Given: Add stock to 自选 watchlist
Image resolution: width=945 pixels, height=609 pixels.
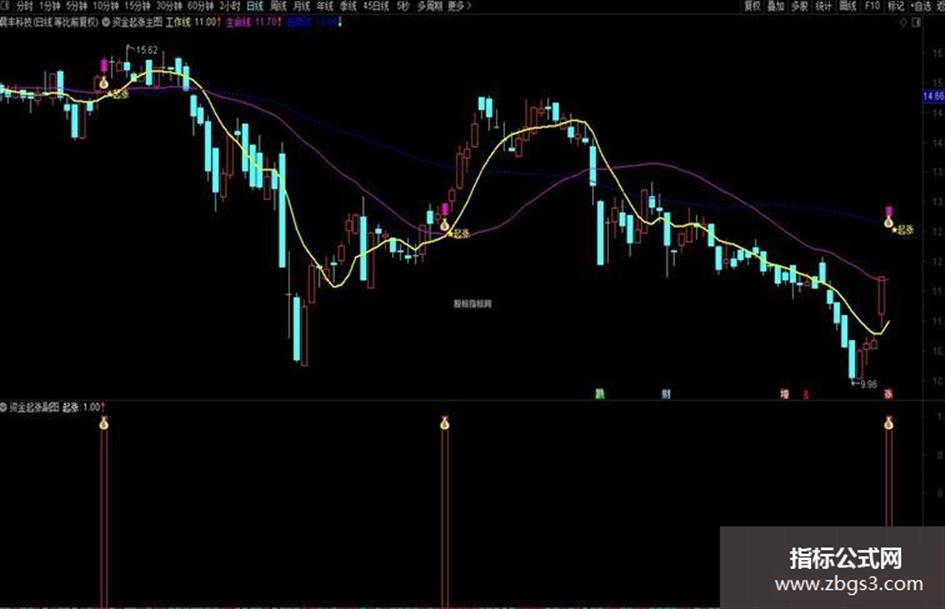Looking at the screenshot, I should [921, 6].
